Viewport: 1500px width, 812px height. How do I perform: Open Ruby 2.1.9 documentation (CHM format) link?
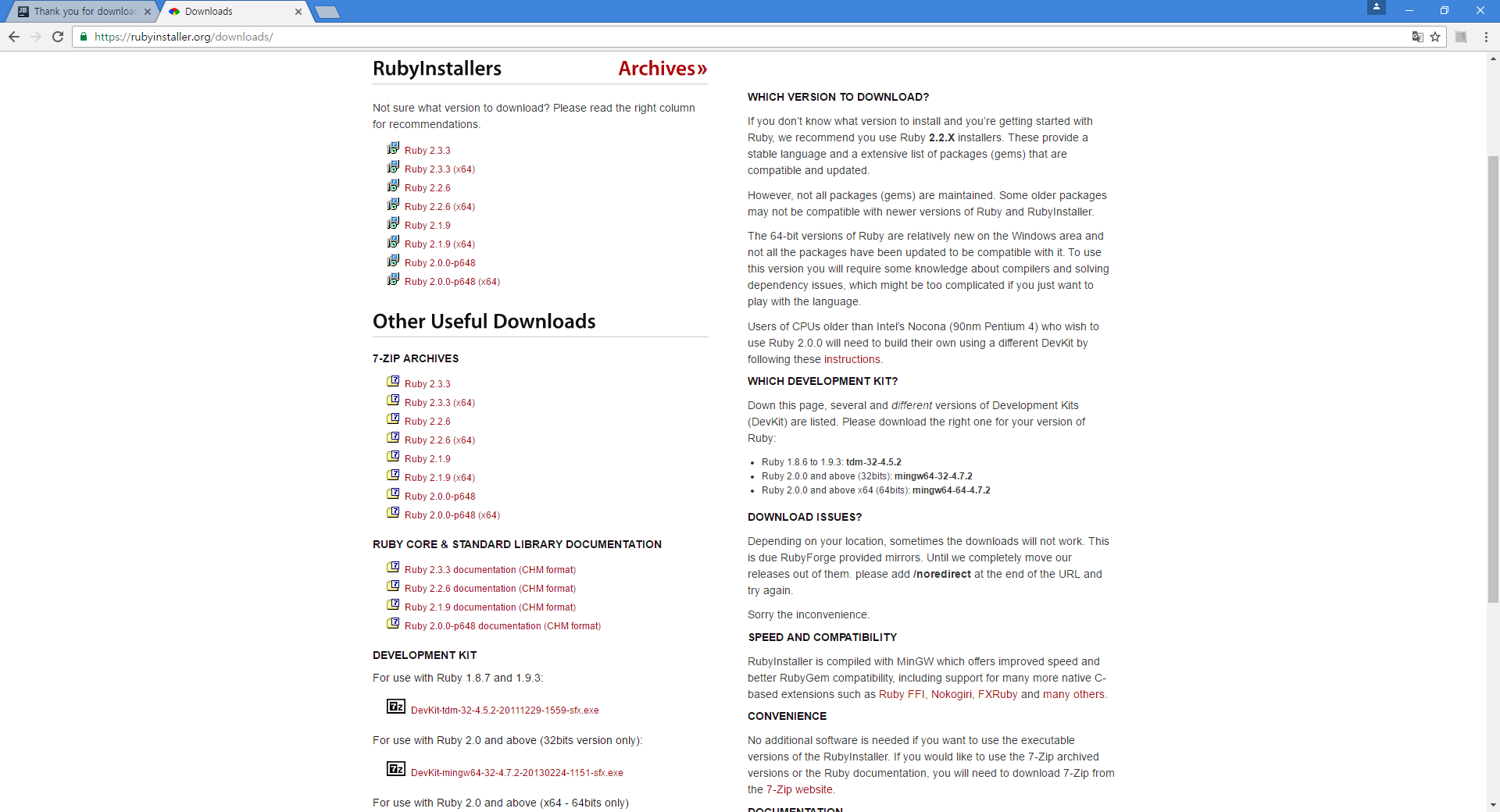coord(490,607)
